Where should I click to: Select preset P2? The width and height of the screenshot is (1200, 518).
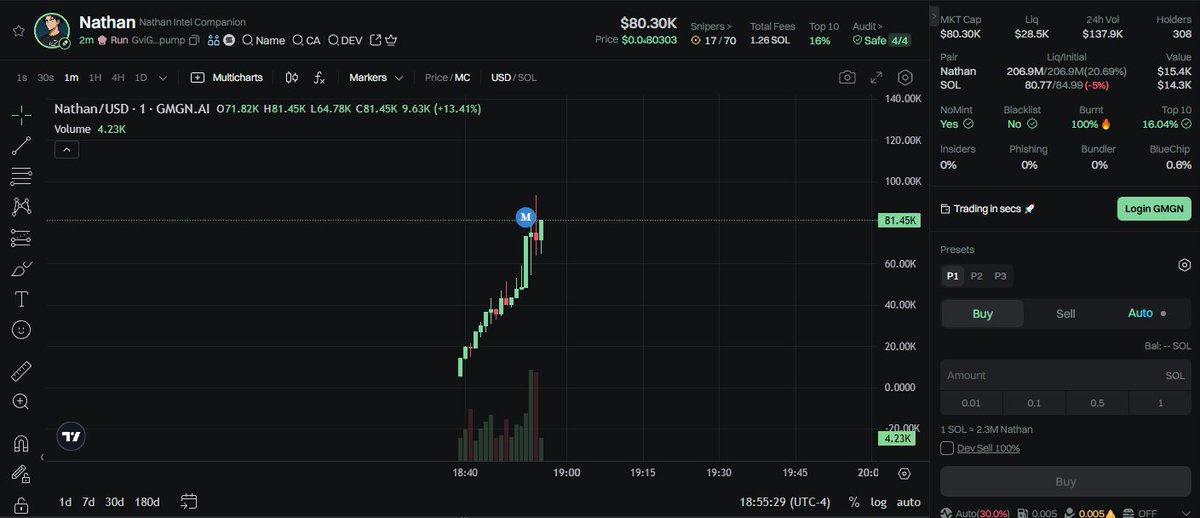(976, 276)
